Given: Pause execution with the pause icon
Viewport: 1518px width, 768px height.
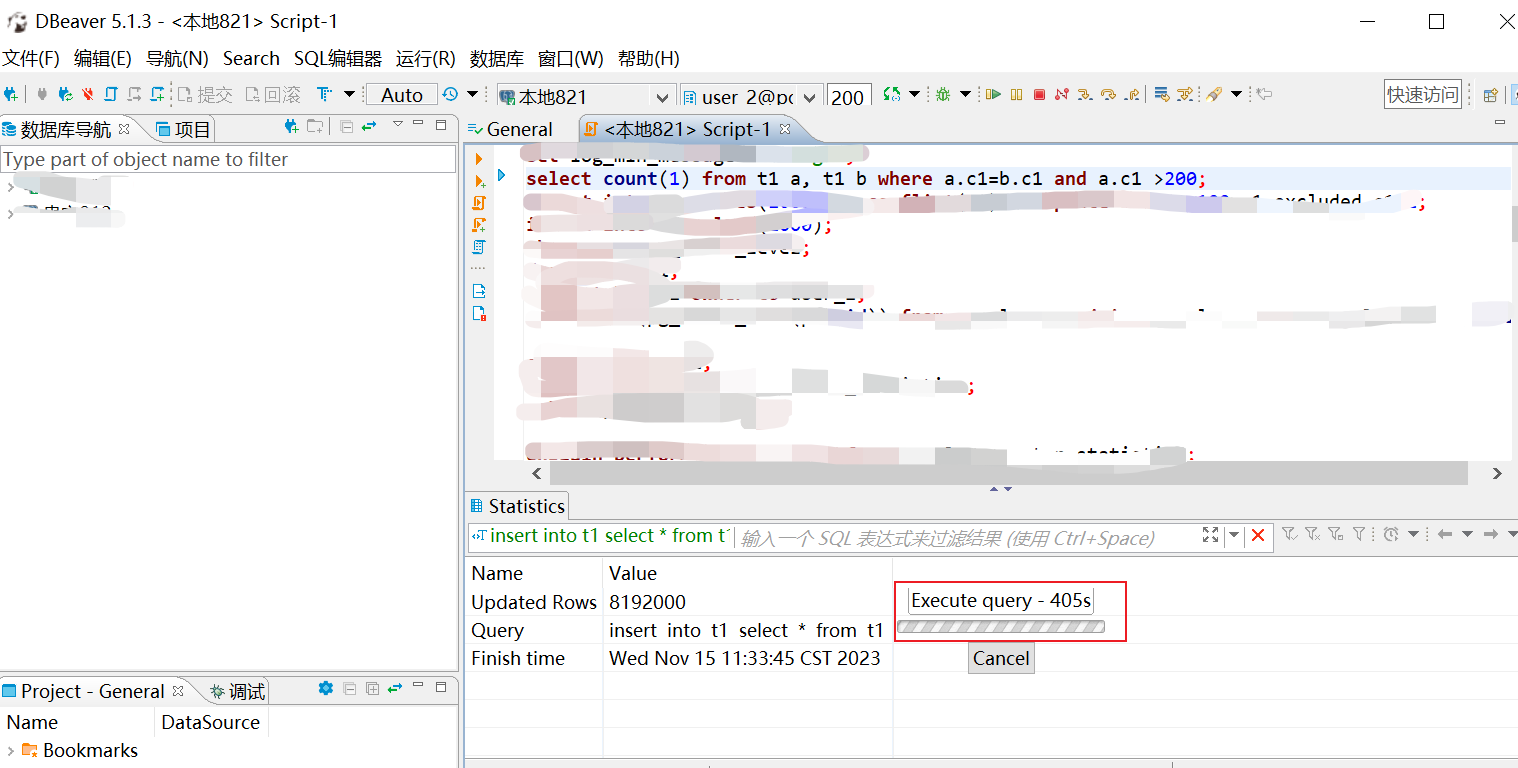Looking at the screenshot, I should point(1017,96).
